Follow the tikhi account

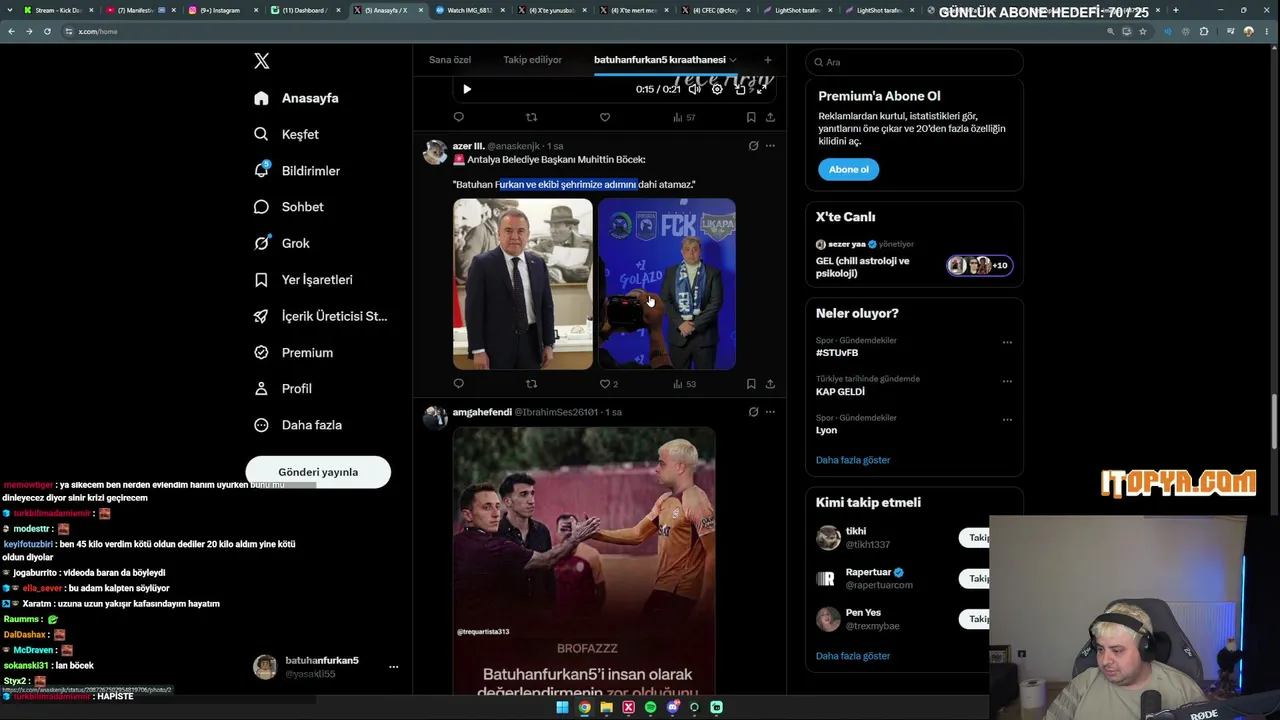tap(975, 538)
